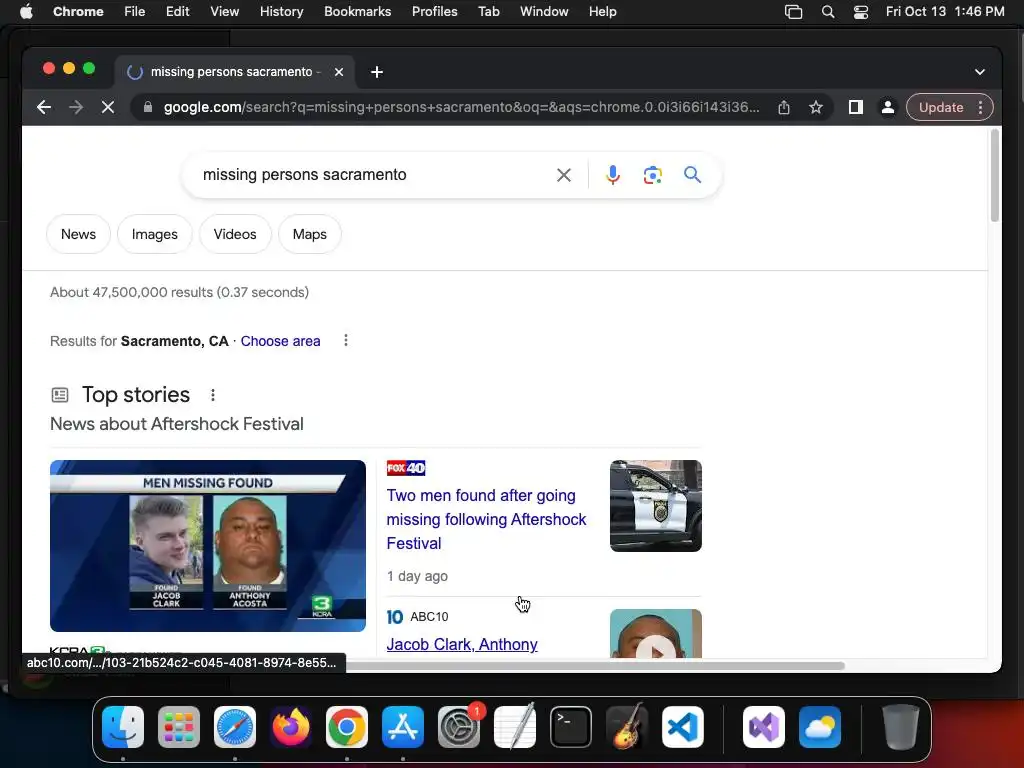The image size is (1024, 768).
Task: Open Chrome's three-dot Update menu
Action: [x=980, y=107]
